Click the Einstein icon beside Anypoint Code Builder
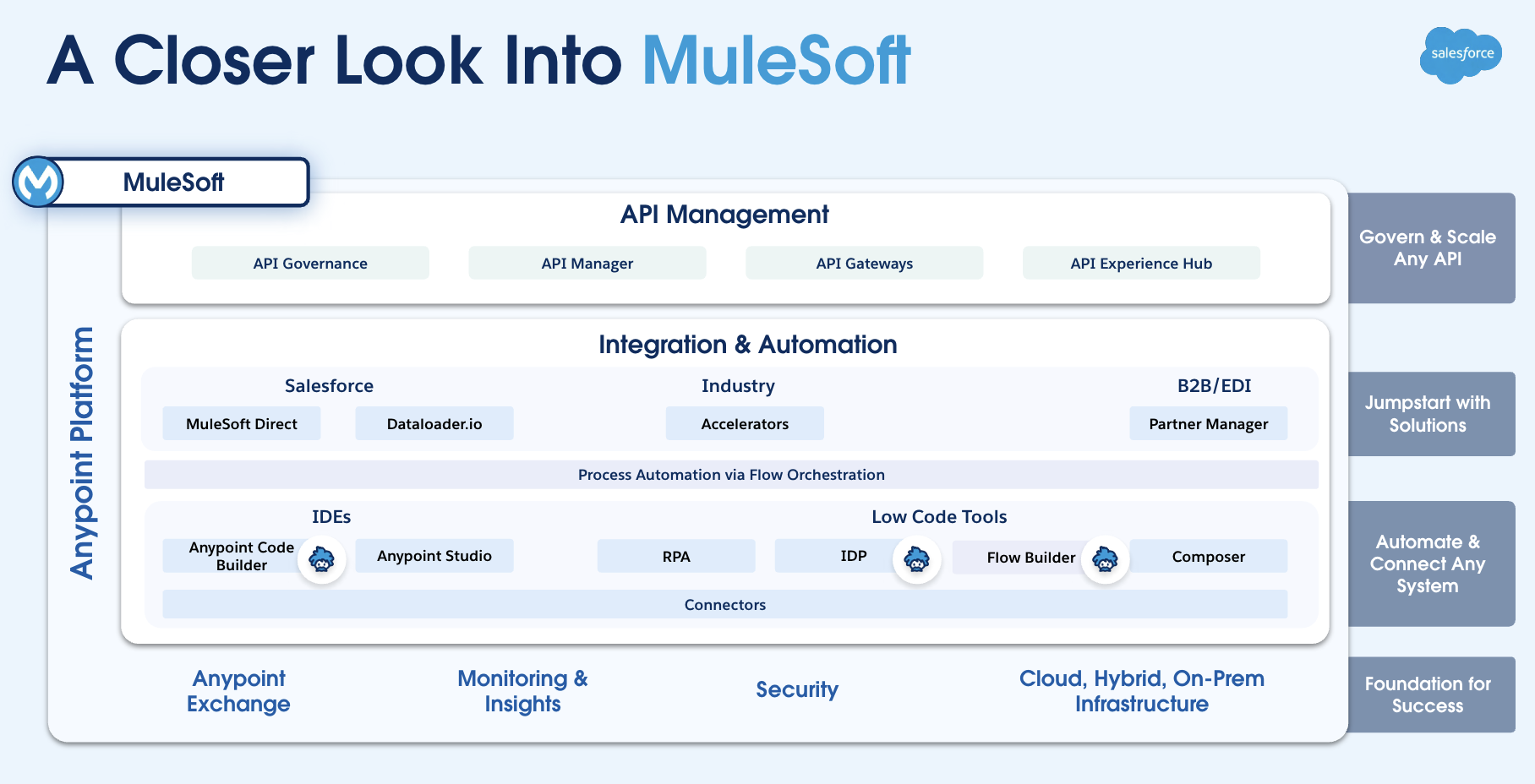 pyautogui.click(x=322, y=559)
